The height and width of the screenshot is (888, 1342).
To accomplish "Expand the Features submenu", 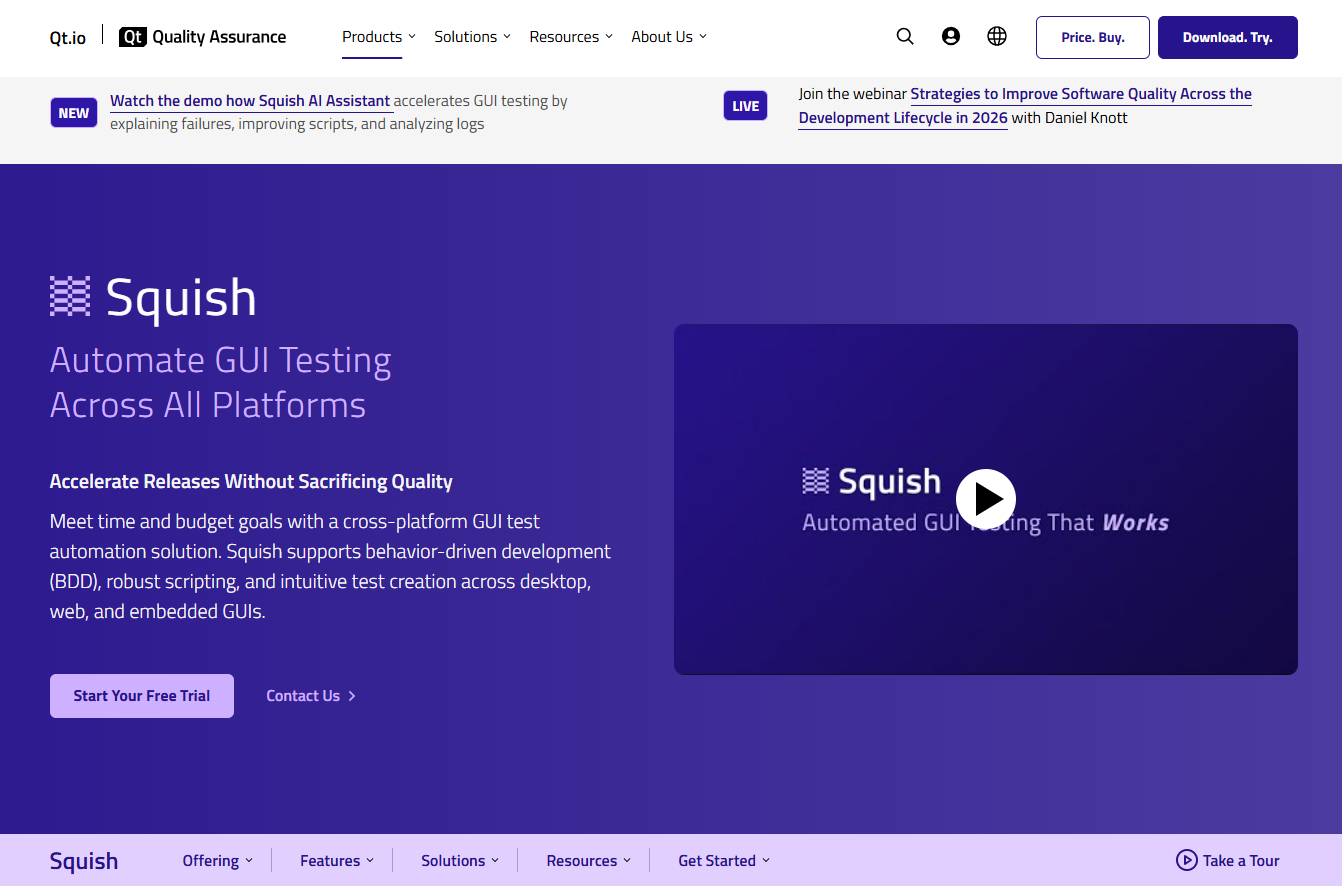I will tap(337, 861).
